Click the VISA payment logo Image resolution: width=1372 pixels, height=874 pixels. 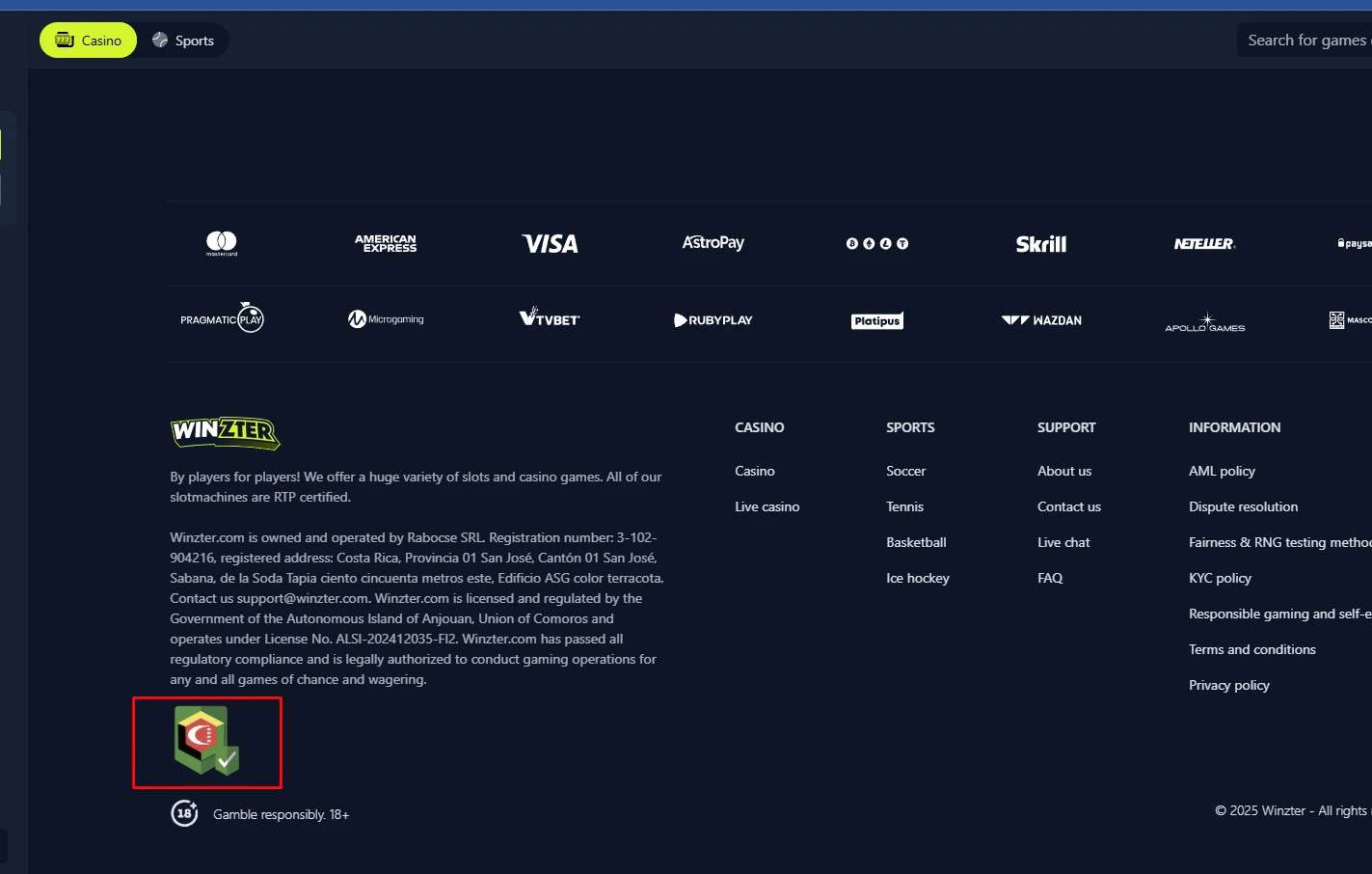[x=550, y=244]
